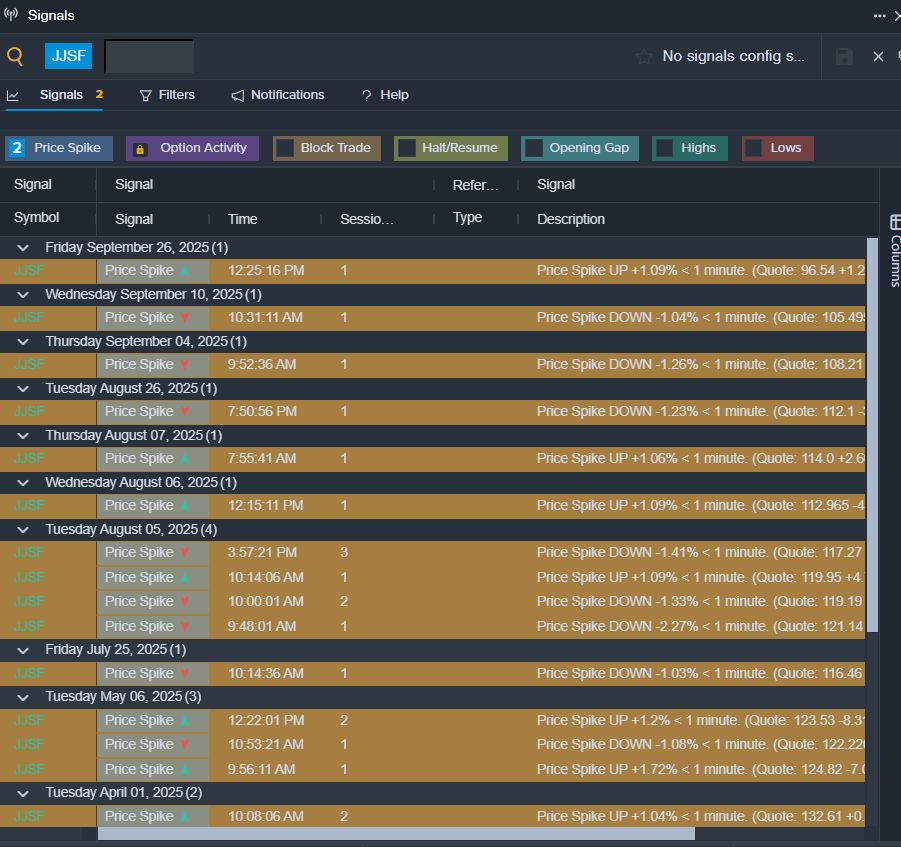Screen dimensions: 901x847
Task: Open the Columns side panel
Action: click(895, 250)
